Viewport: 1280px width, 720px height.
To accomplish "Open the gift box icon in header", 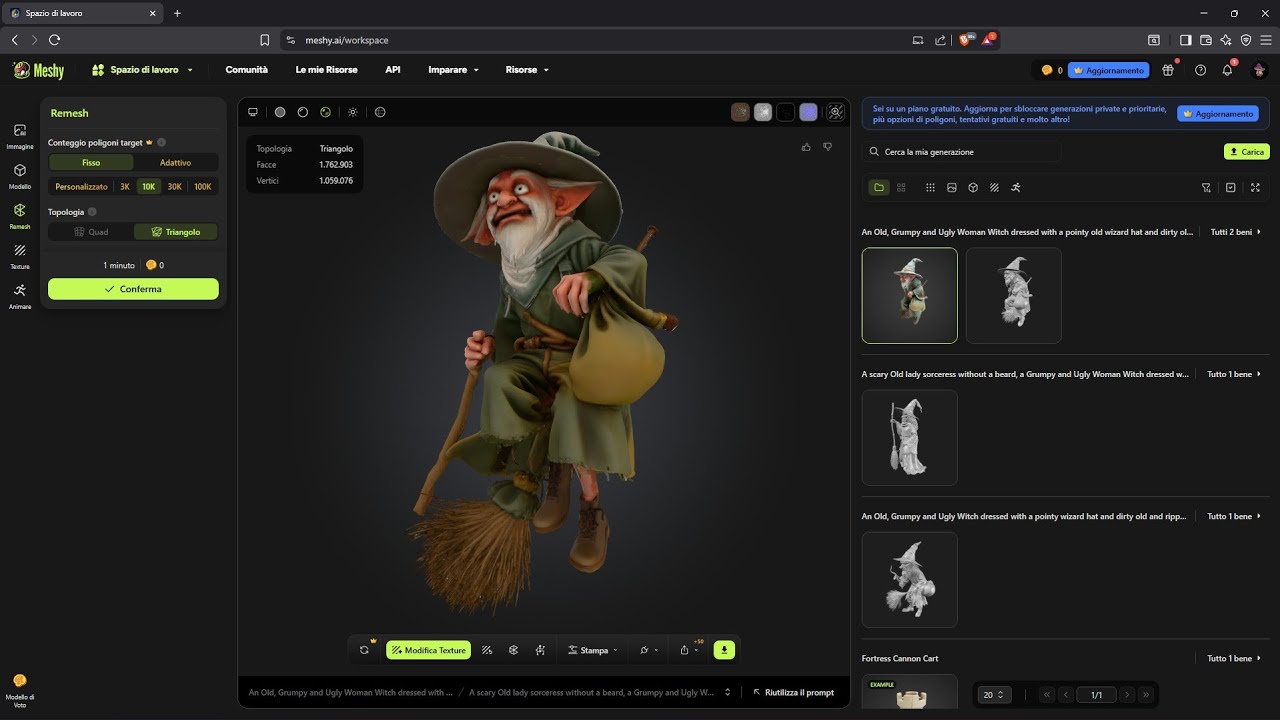I will (x=1168, y=70).
